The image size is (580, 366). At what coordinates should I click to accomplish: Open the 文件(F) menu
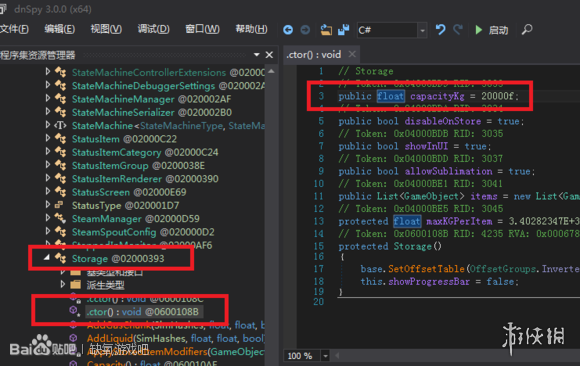point(14,29)
